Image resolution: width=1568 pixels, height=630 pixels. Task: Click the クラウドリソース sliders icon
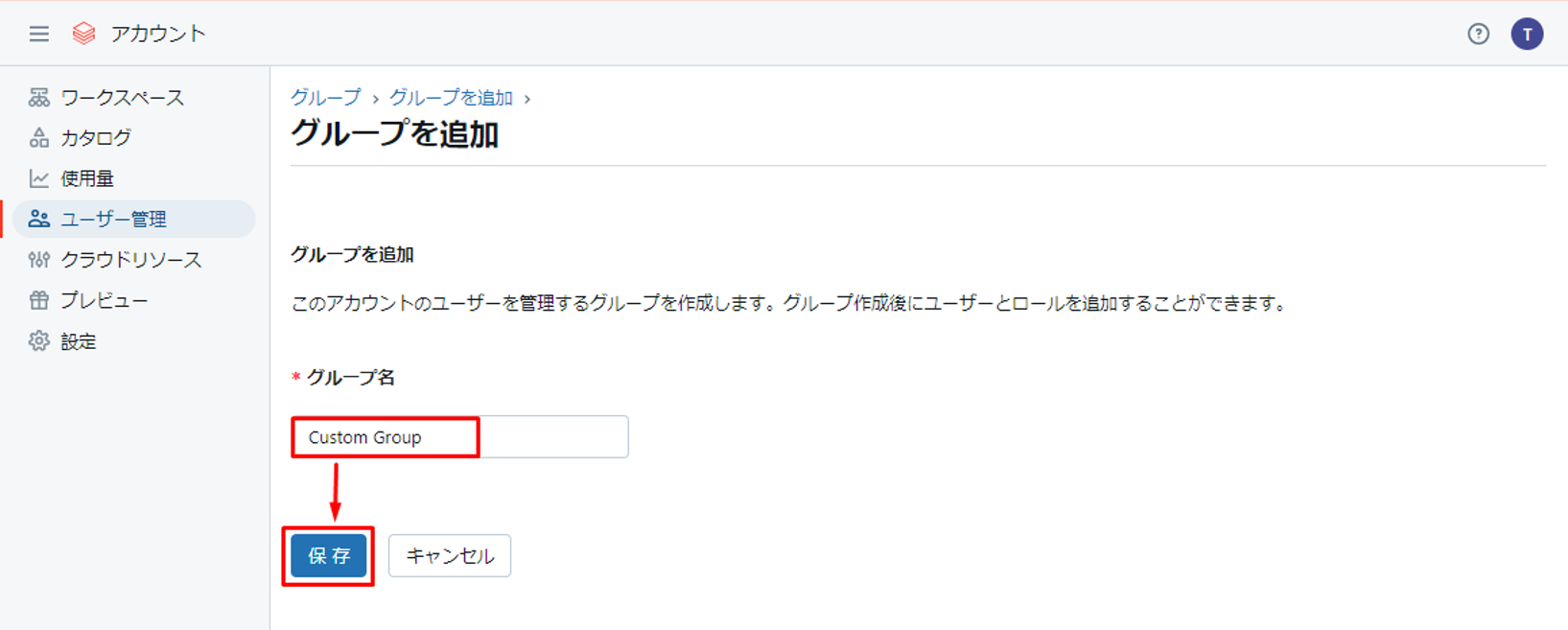38,260
